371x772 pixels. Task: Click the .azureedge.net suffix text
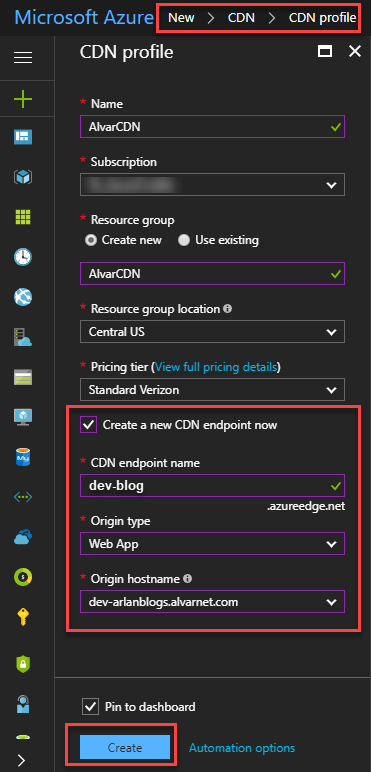(306, 507)
